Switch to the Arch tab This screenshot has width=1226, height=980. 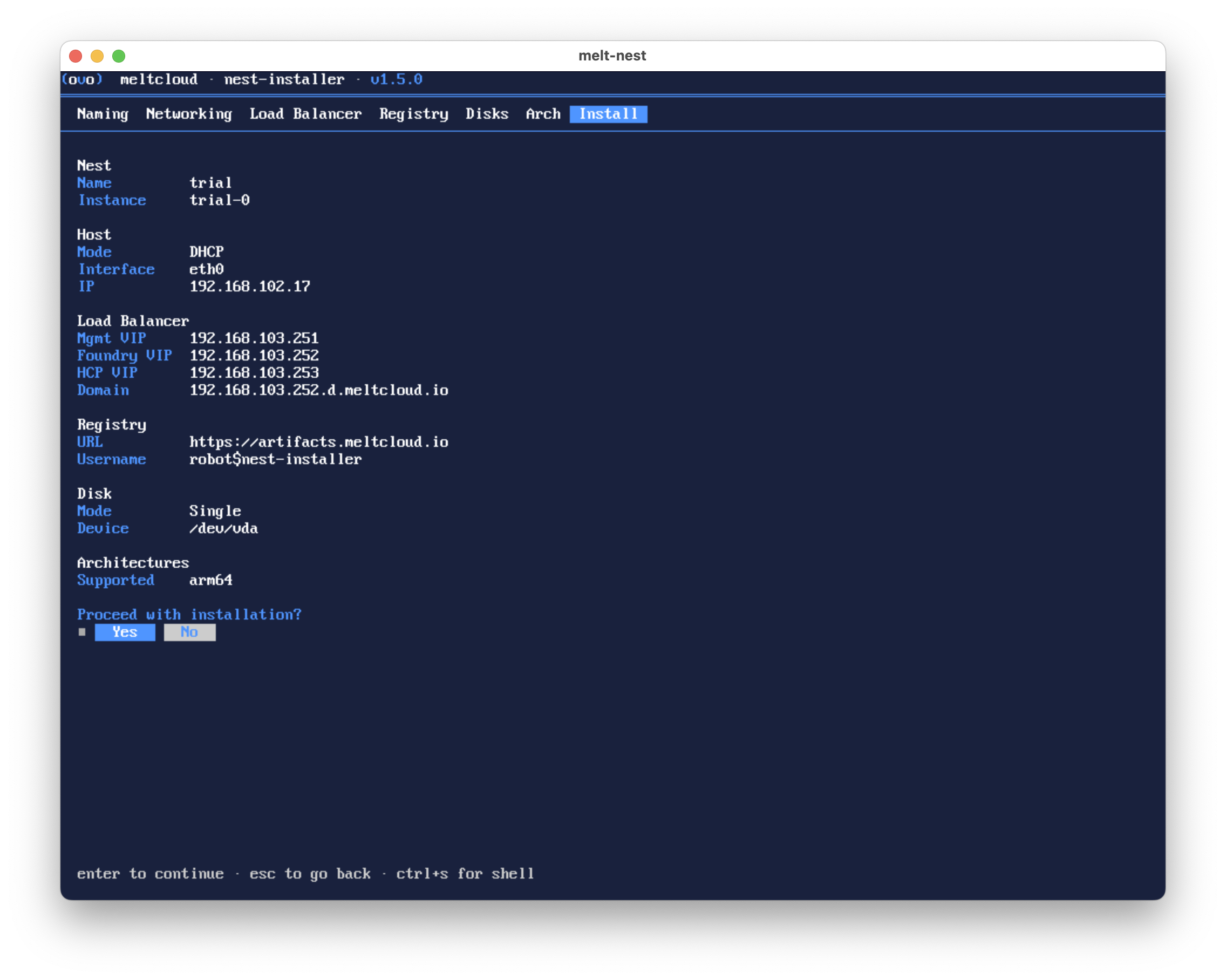click(x=543, y=114)
